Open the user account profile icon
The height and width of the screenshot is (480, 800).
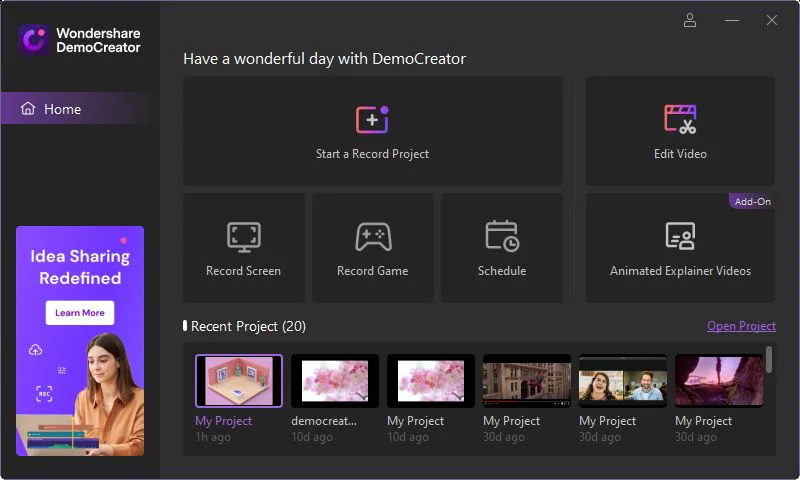coord(690,20)
